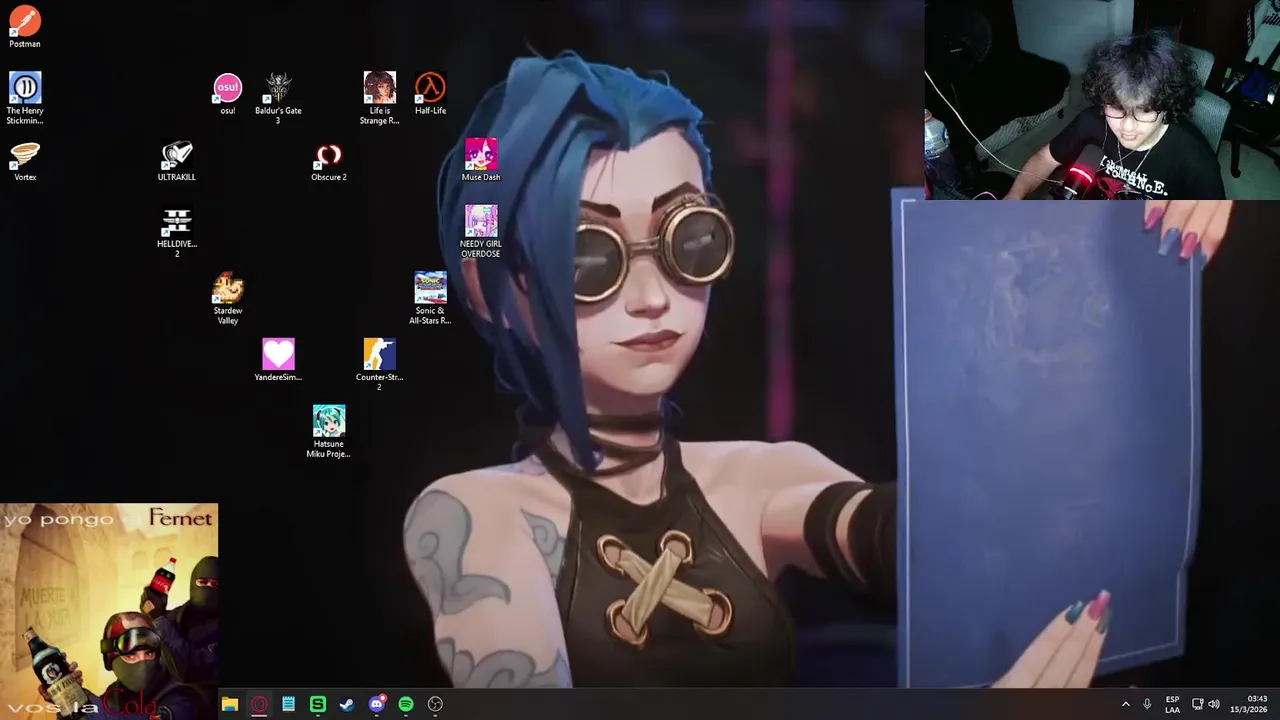Select the osu! desktop icon
Image resolution: width=1280 pixels, height=720 pixels.
227,94
